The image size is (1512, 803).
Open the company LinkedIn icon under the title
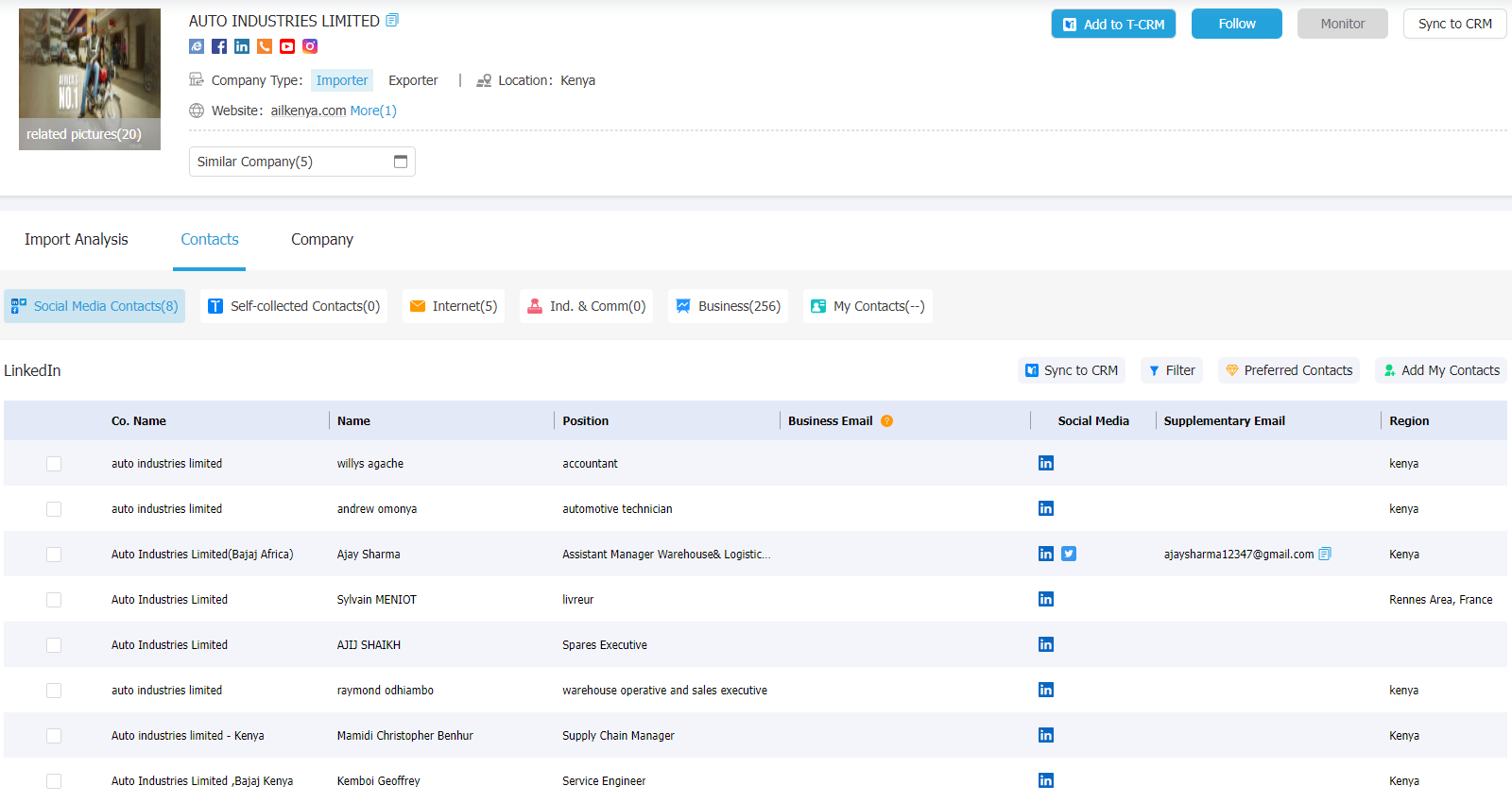242,46
